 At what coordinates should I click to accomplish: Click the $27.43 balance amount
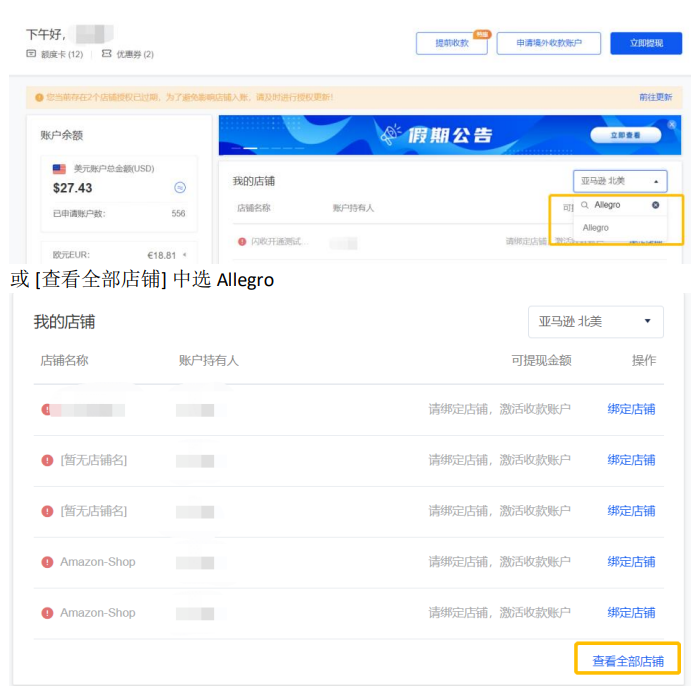72,188
